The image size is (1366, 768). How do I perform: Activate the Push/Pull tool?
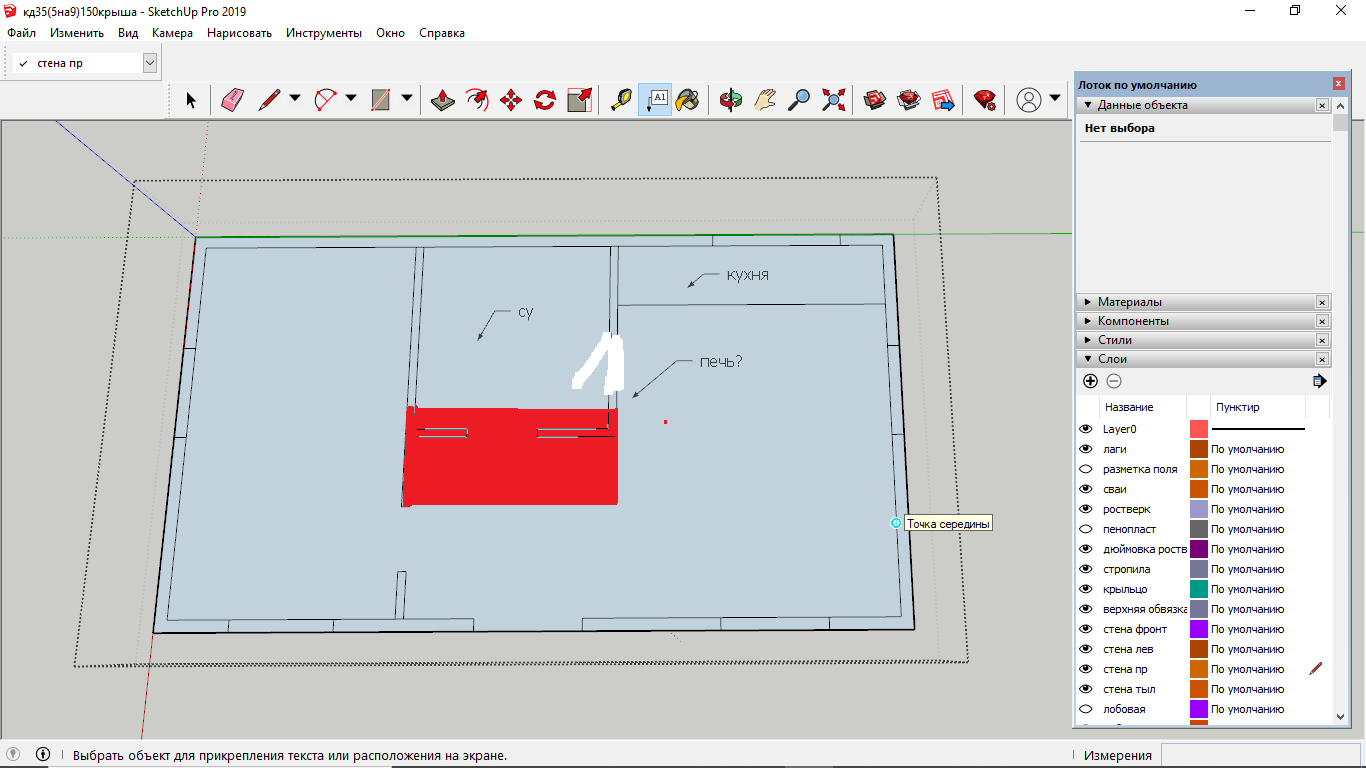click(x=444, y=99)
